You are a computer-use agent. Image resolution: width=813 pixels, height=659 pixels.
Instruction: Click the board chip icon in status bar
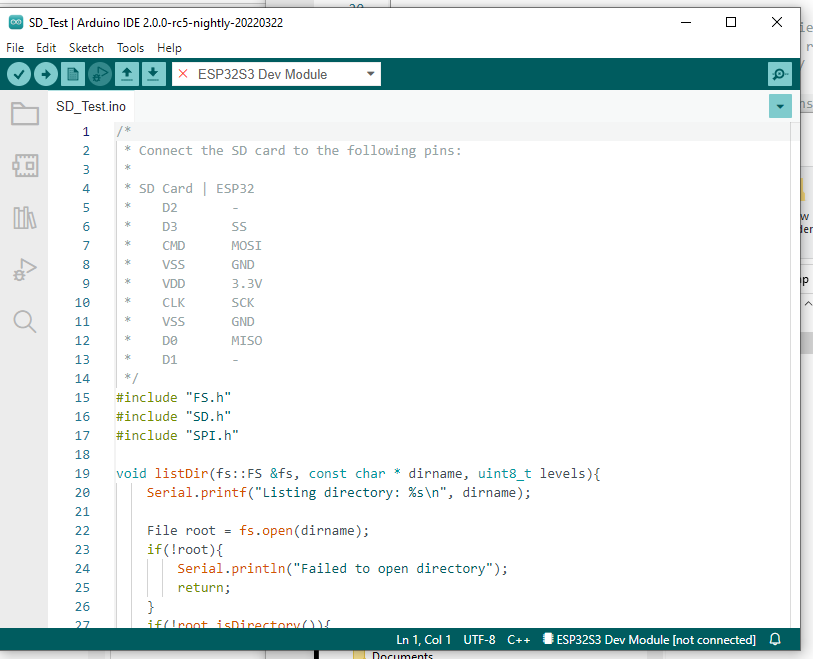click(x=548, y=639)
